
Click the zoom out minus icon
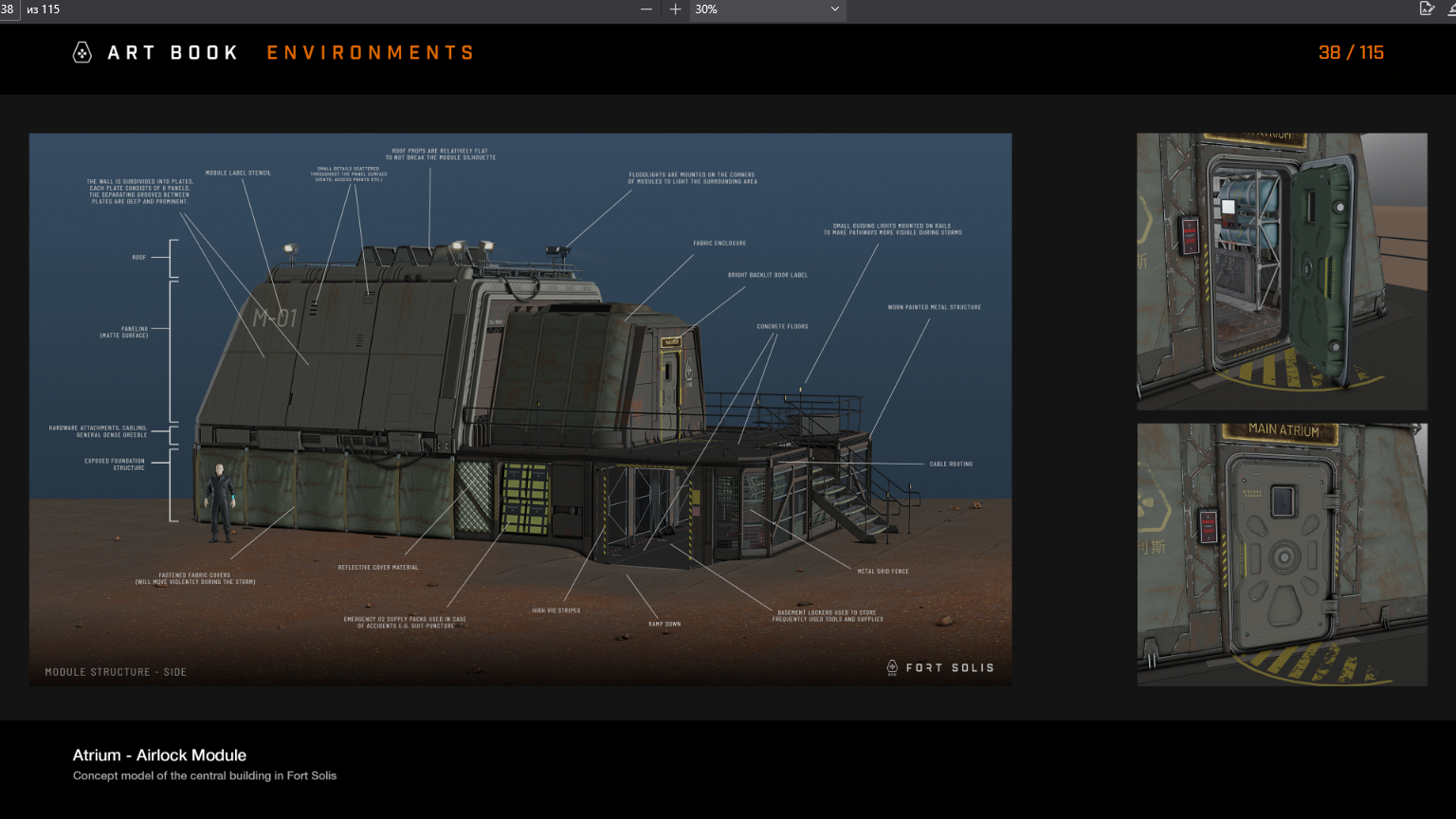tap(646, 9)
